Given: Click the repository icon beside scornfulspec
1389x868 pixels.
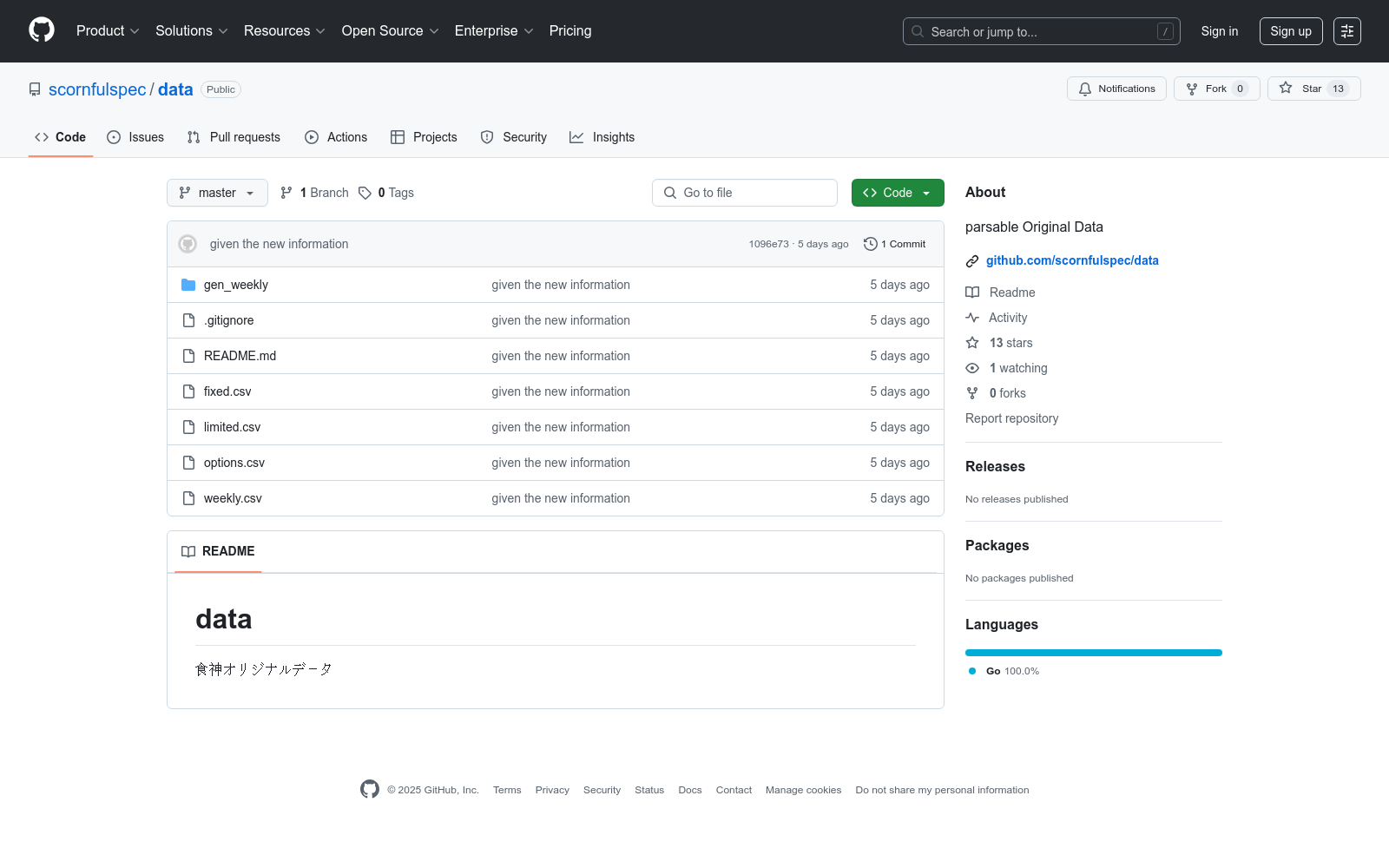Looking at the screenshot, I should tap(35, 89).
